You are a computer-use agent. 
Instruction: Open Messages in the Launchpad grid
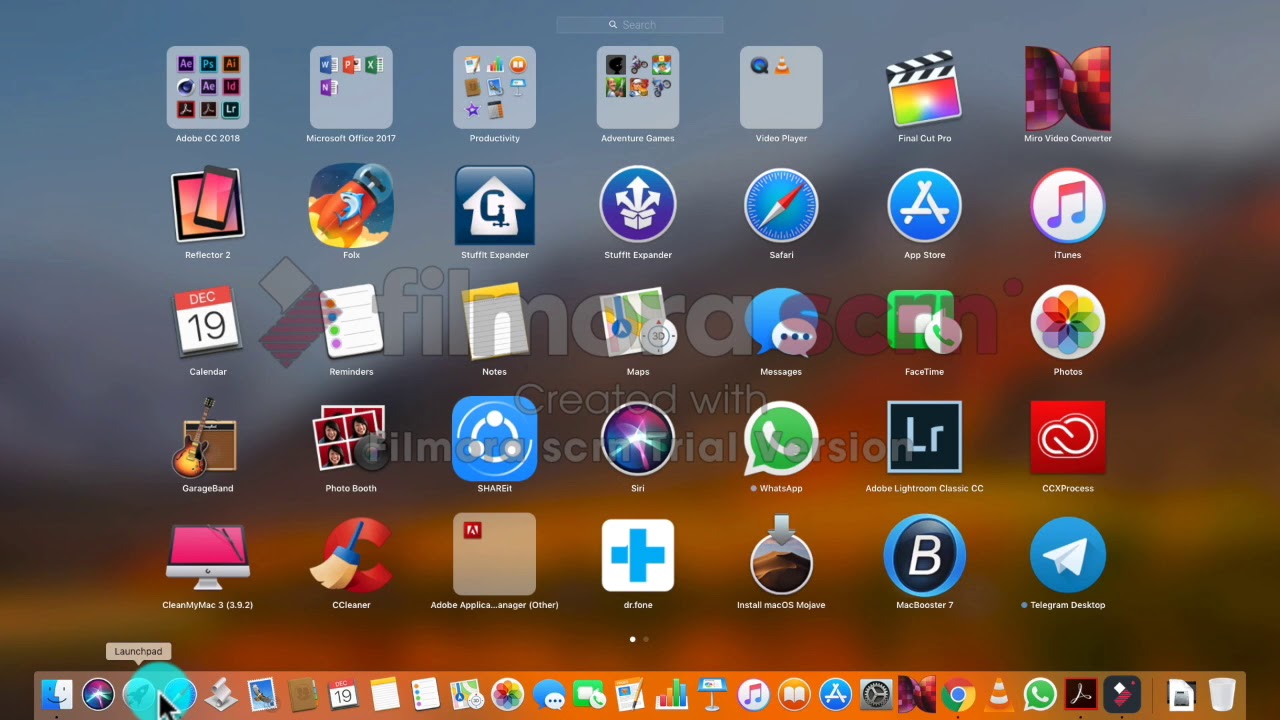coord(781,322)
